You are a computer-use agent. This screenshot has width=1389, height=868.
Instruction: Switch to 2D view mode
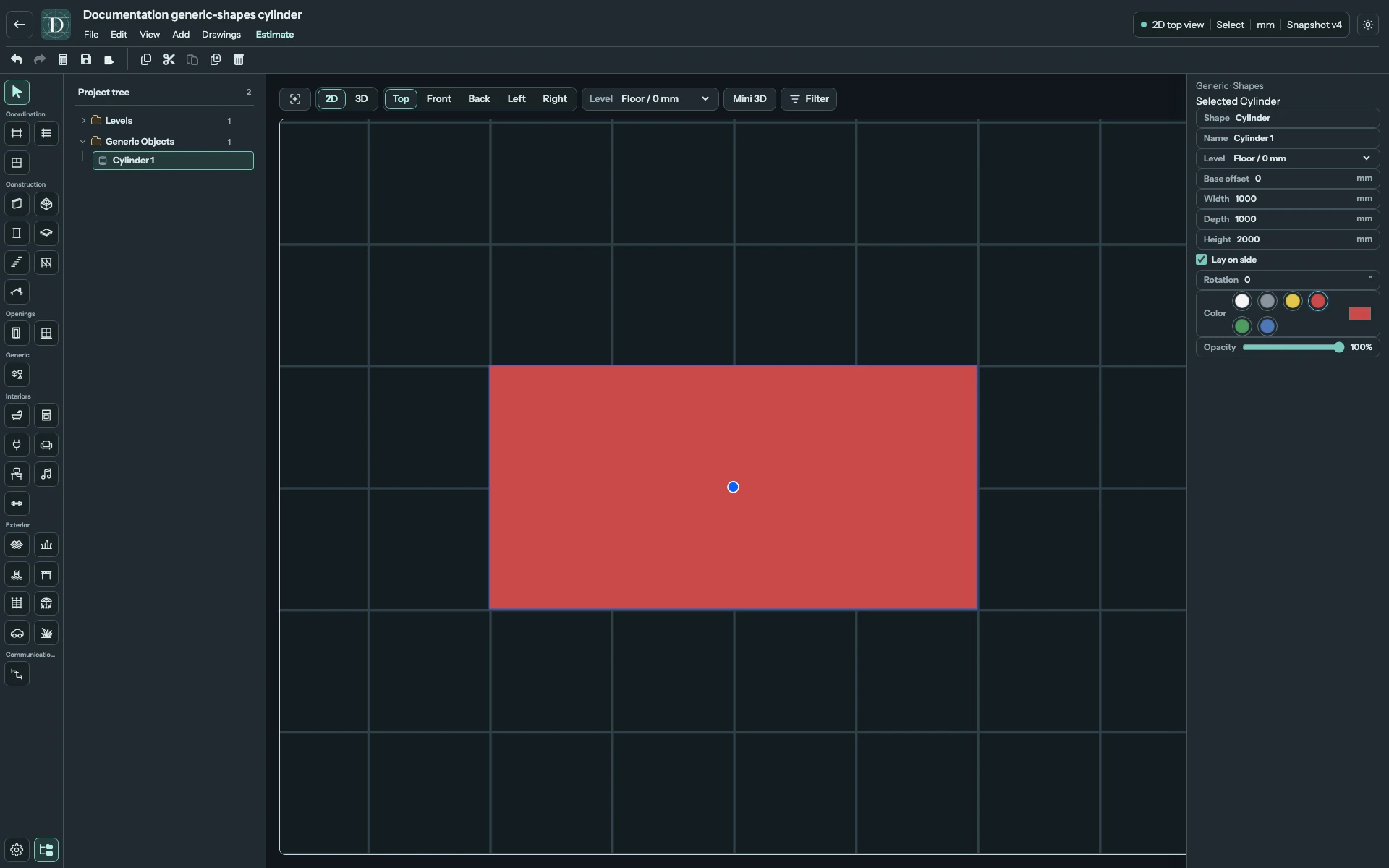pos(331,99)
